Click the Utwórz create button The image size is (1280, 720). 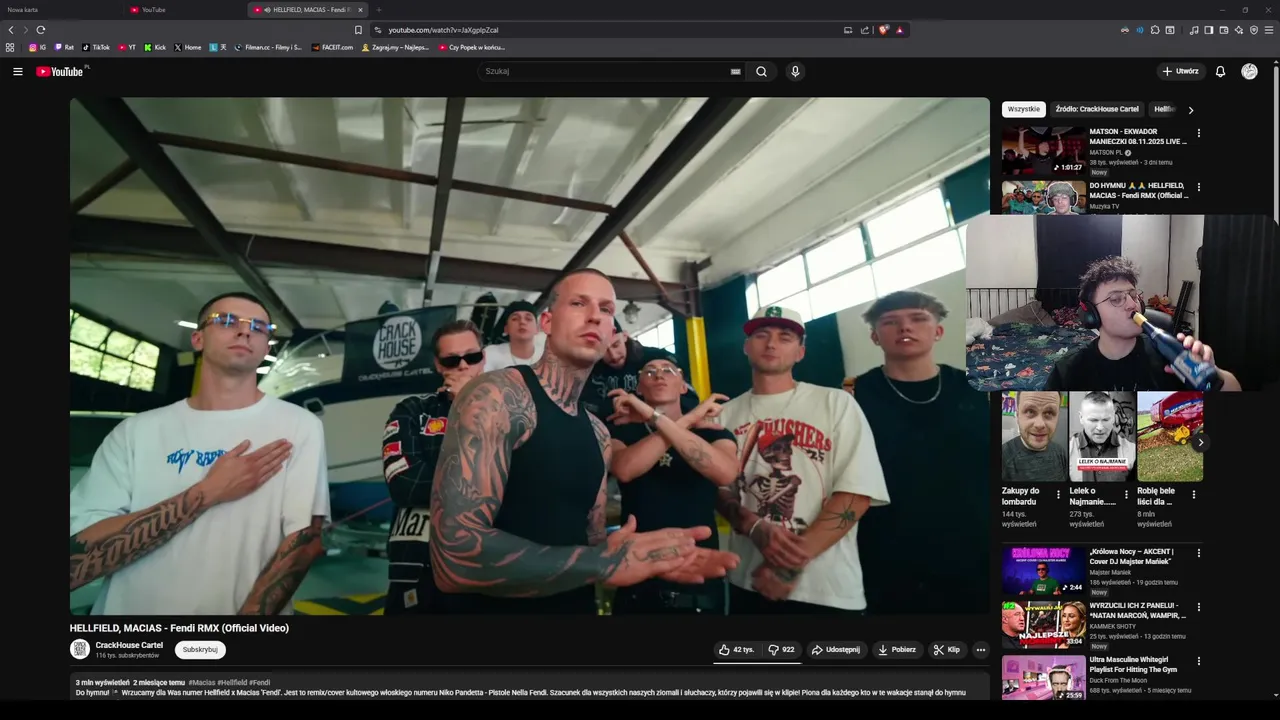coord(1180,72)
